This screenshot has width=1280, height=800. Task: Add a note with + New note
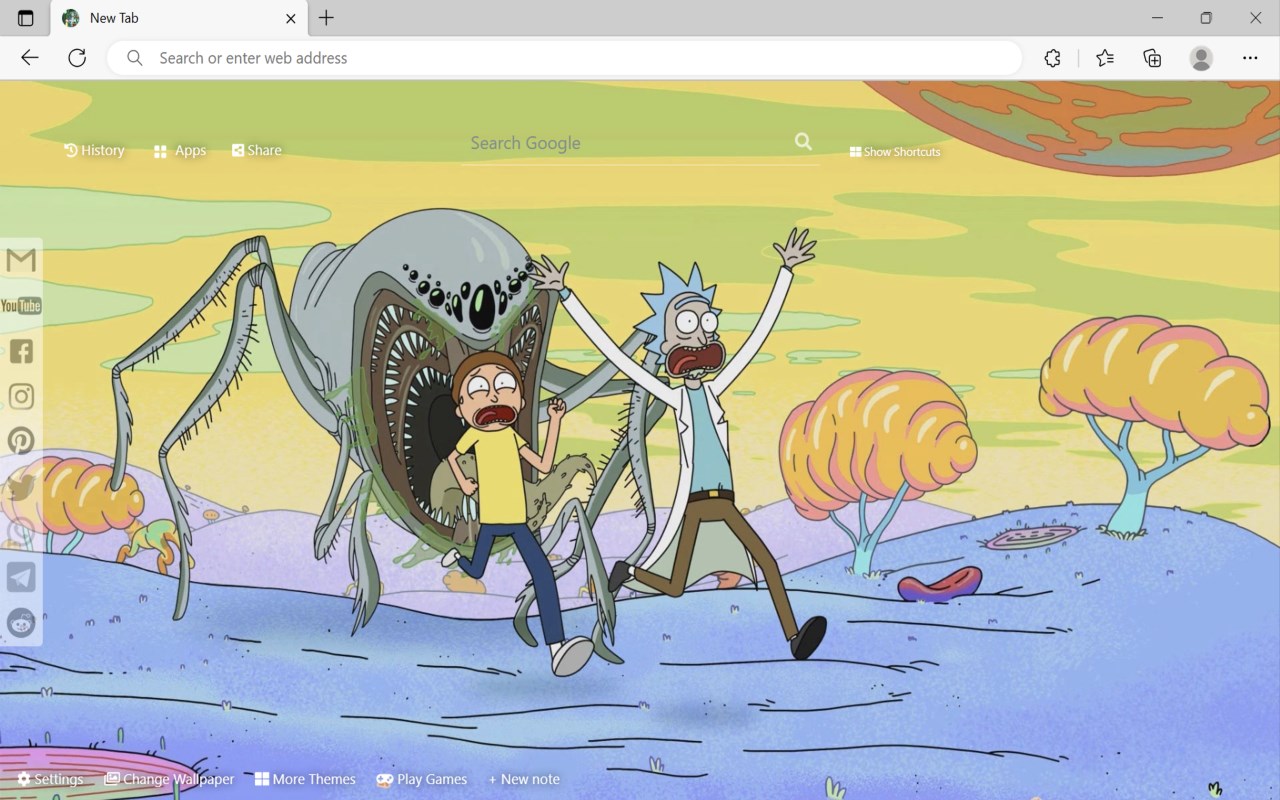click(524, 779)
